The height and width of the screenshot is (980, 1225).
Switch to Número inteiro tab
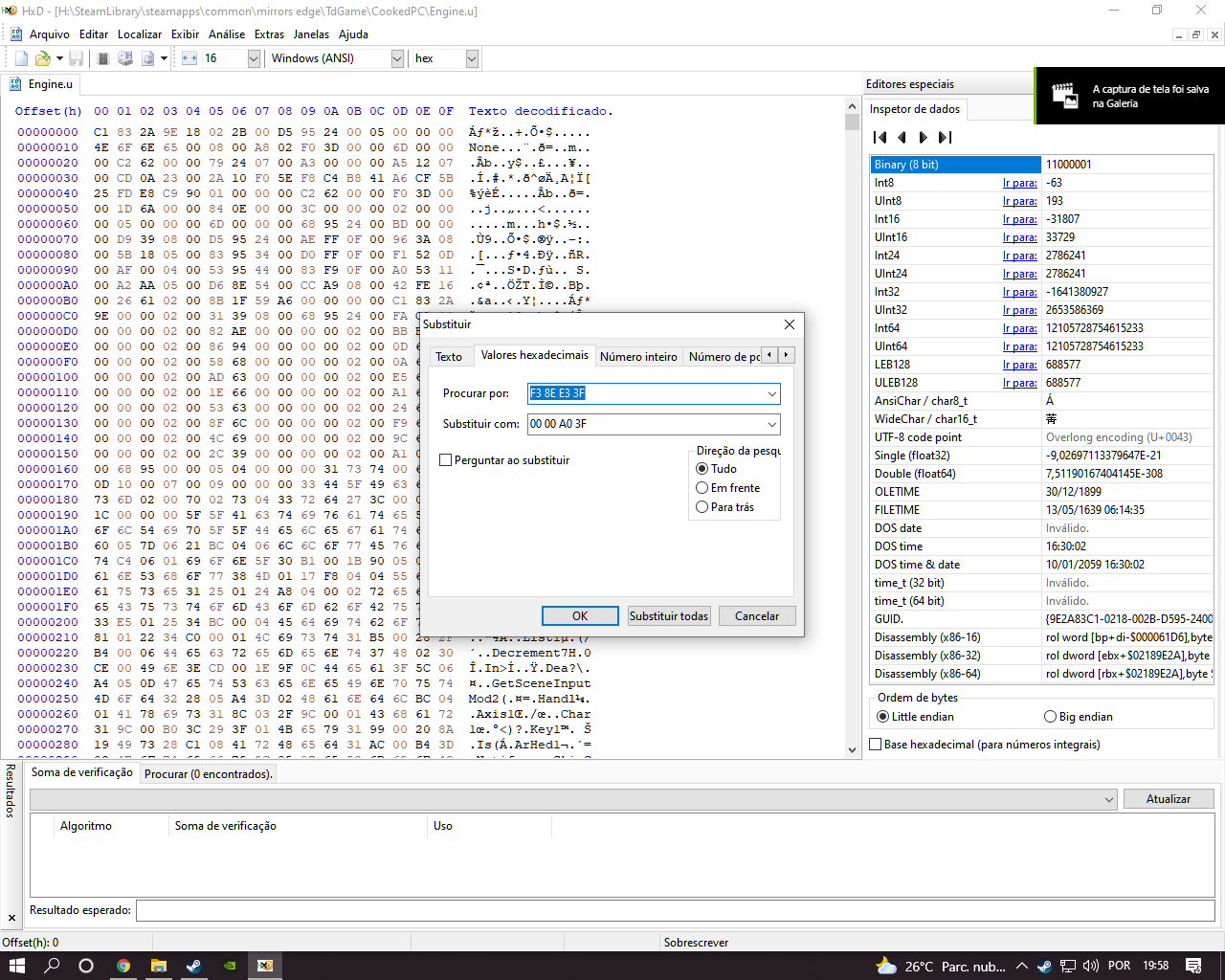638,357
